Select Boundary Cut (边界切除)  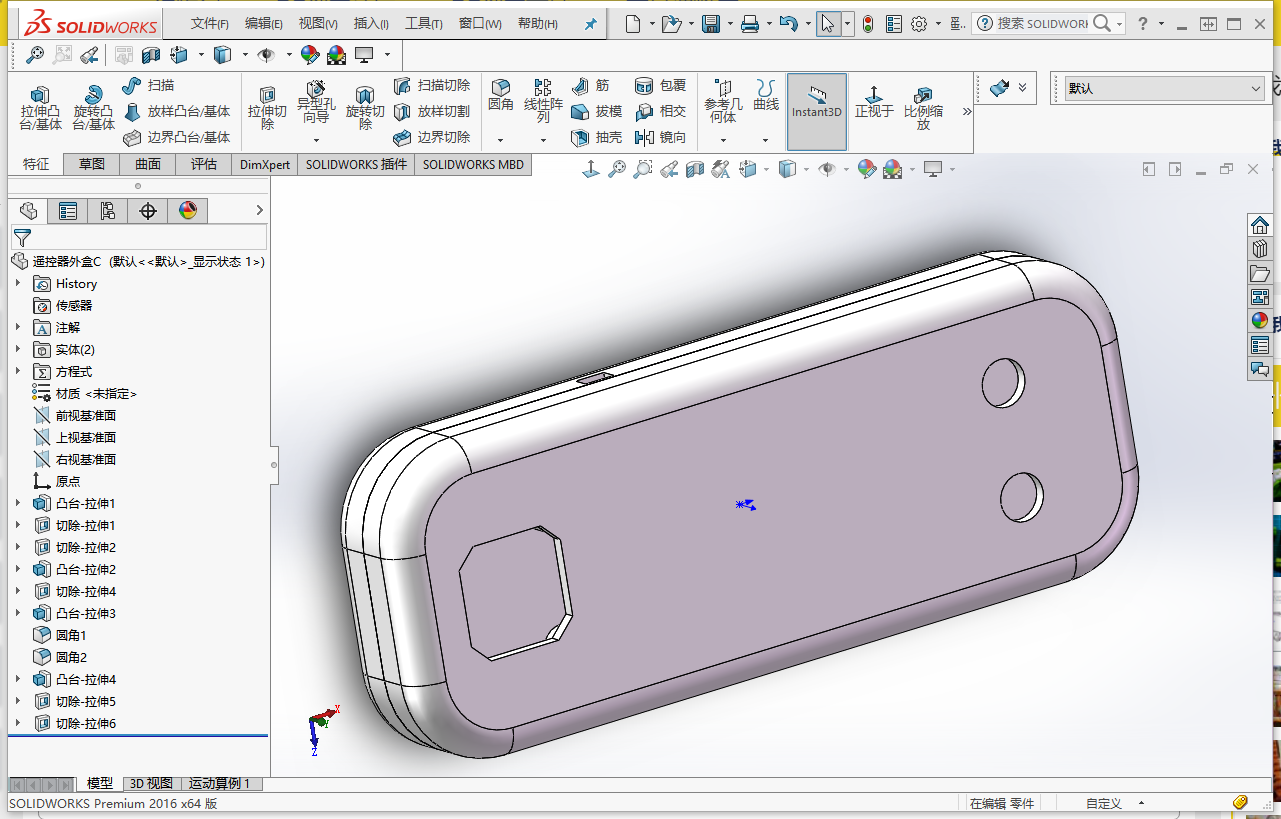431,138
